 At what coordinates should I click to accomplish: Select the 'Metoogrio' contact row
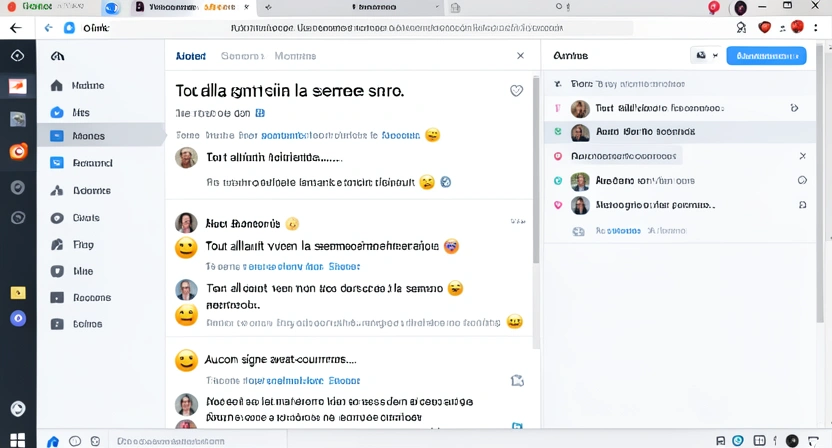coord(680,205)
